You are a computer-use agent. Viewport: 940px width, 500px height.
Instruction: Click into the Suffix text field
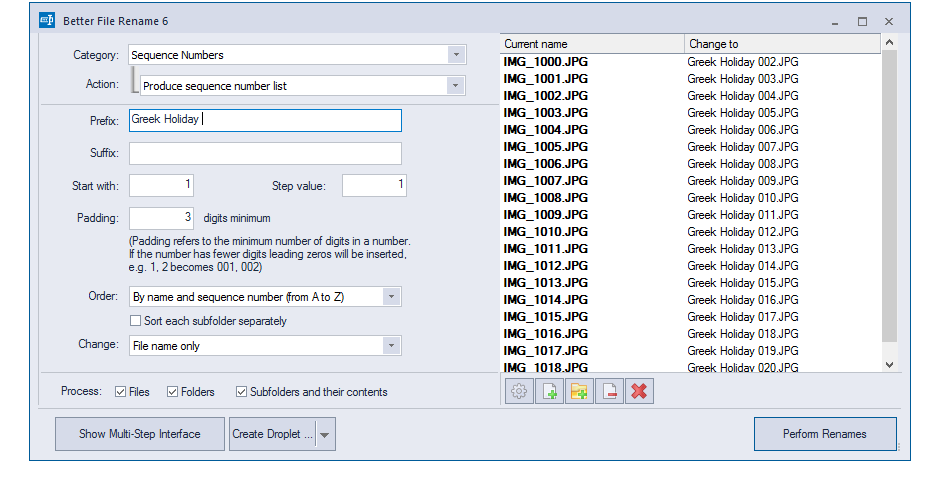pos(265,153)
